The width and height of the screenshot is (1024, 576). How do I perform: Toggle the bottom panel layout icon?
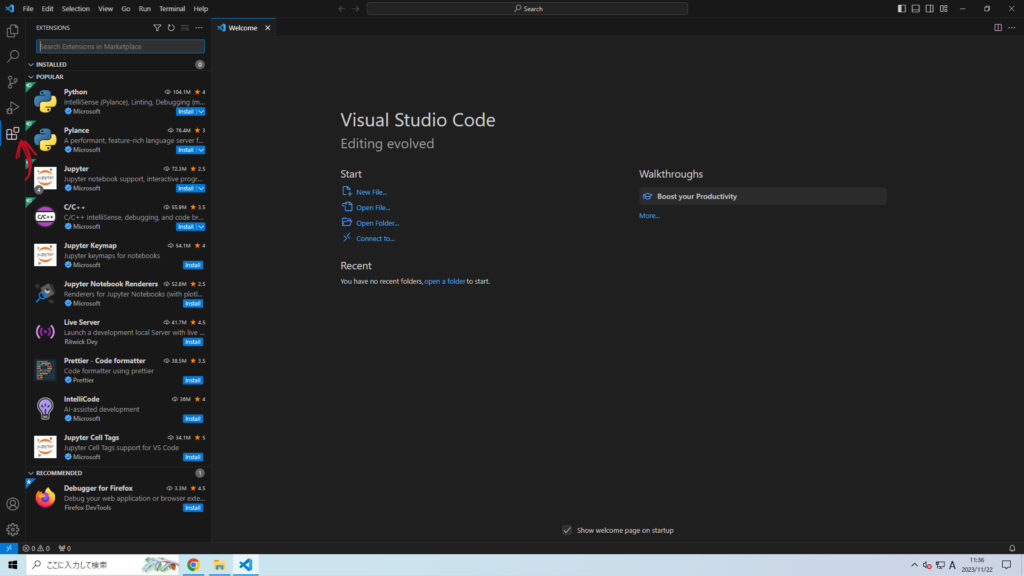coord(916,8)
